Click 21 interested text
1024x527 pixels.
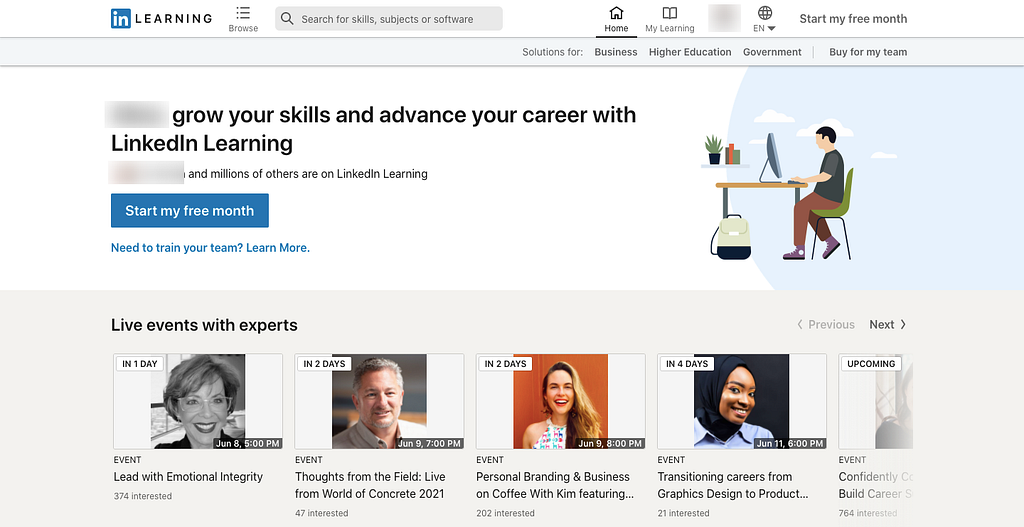pyautogui.click(x=684, y=513)
